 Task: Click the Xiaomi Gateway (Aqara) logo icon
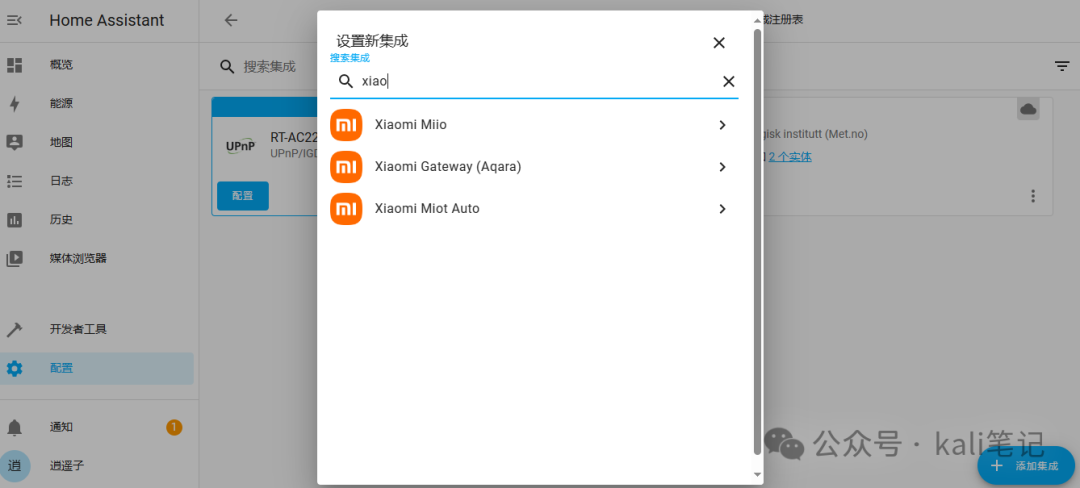(346, 167)
